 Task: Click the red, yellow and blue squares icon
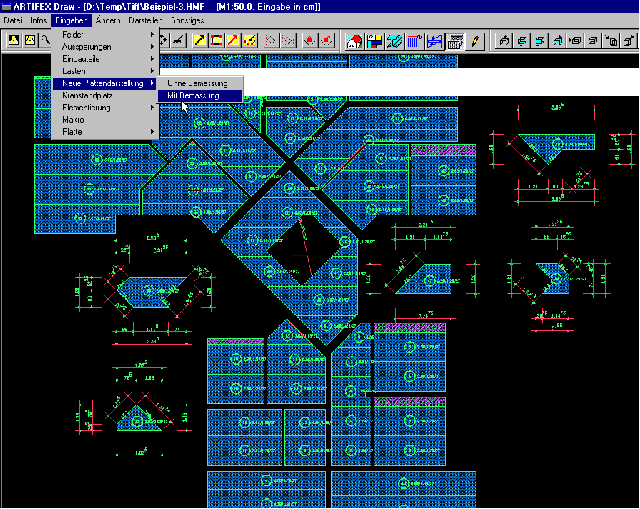[x=373, y=40]
